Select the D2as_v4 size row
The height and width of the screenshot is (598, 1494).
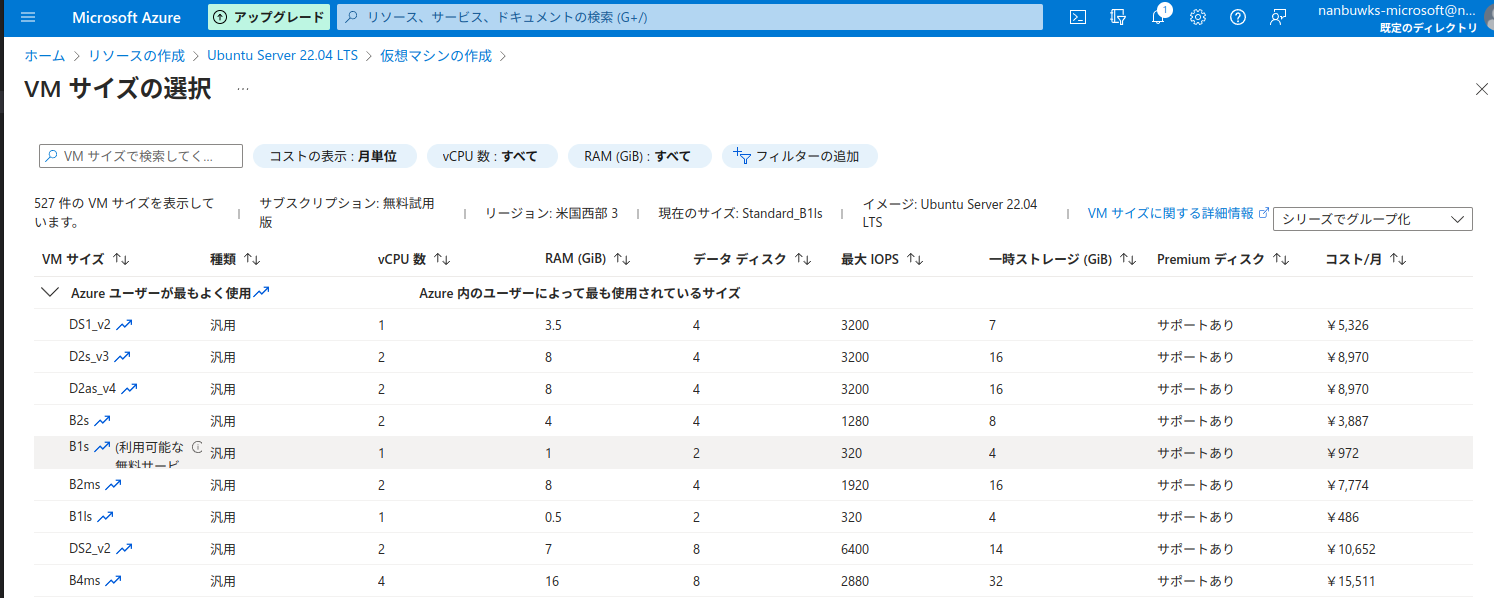tap(753, 389)
